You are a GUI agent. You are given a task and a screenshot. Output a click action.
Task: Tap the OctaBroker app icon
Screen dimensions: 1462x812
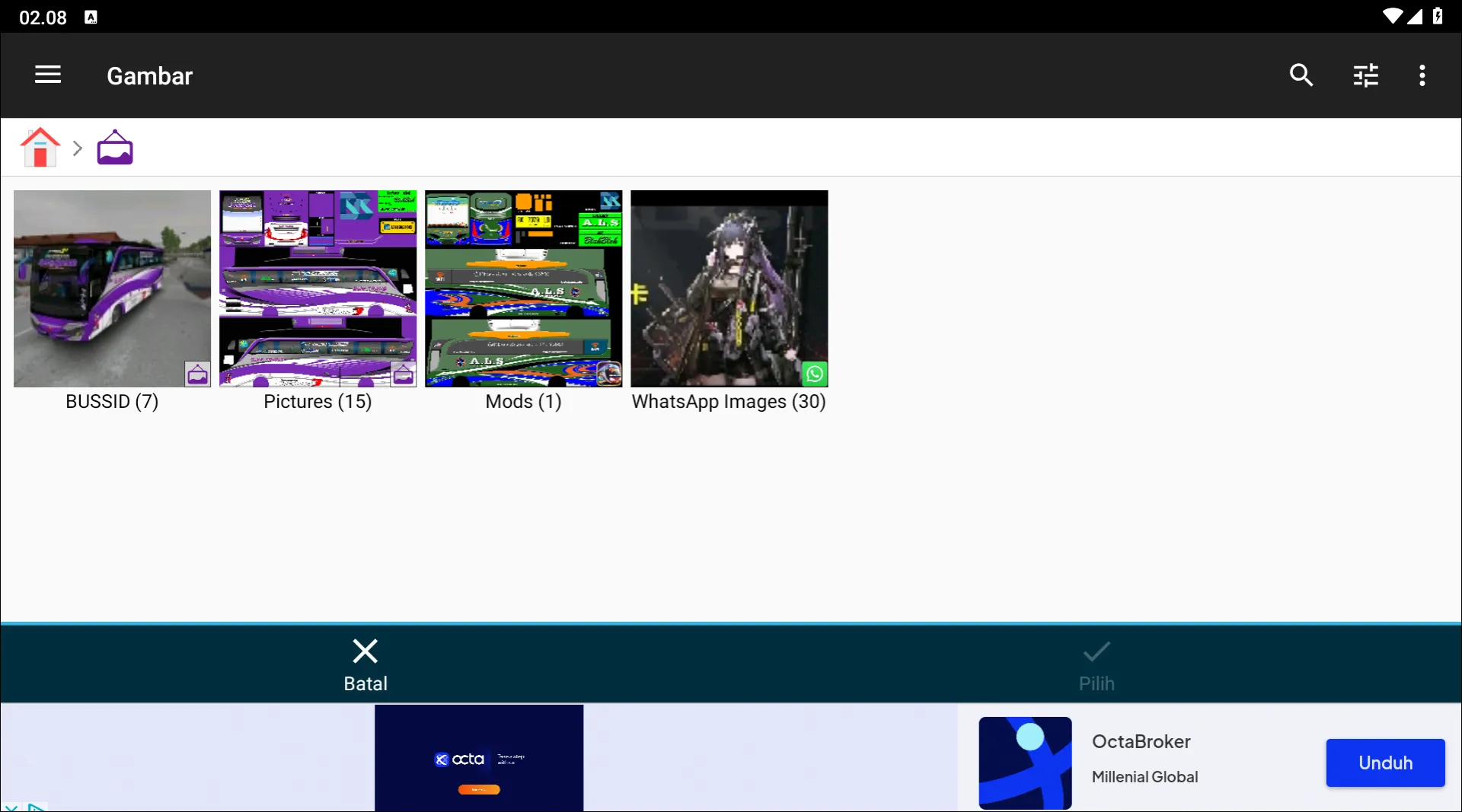click(1025, 763)
